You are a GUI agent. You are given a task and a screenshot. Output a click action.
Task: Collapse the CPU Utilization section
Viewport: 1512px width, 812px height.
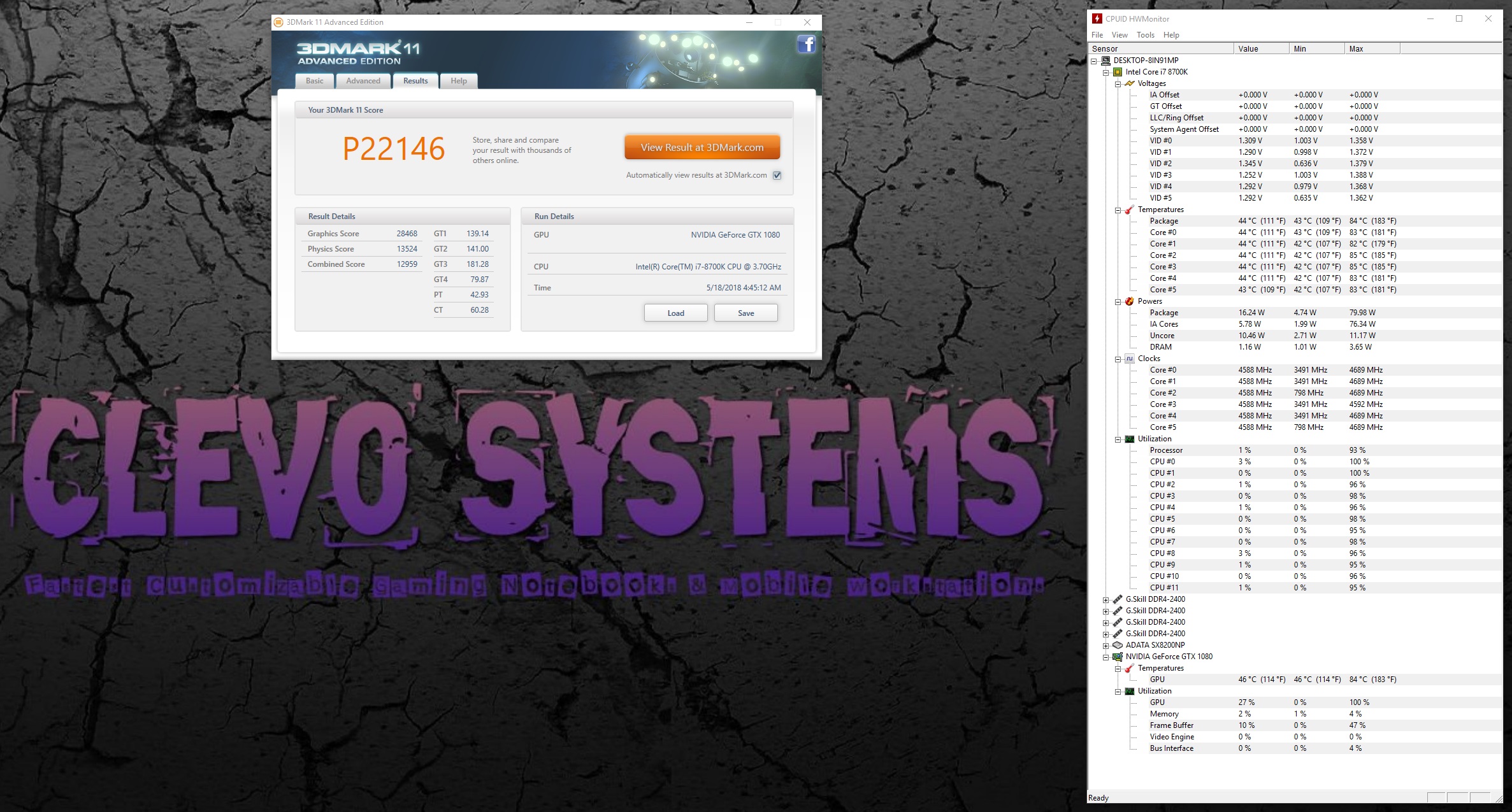click(x=1118, y=439)
